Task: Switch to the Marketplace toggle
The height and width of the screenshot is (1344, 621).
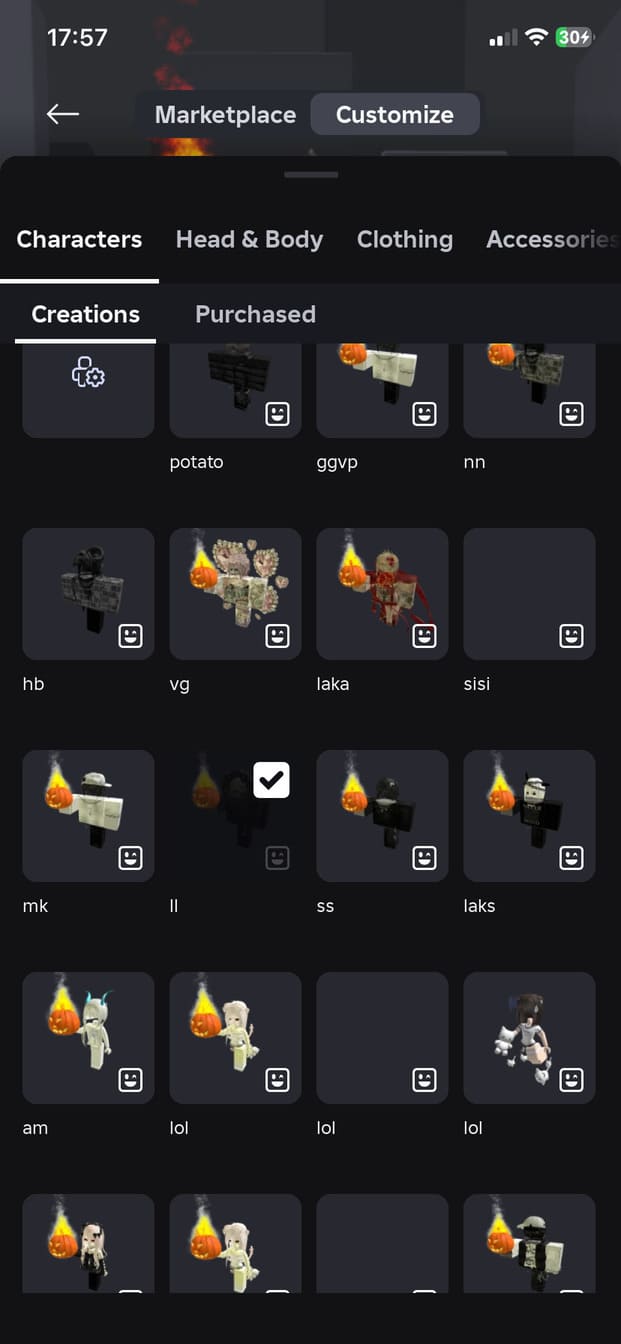Action: [225, 115]
